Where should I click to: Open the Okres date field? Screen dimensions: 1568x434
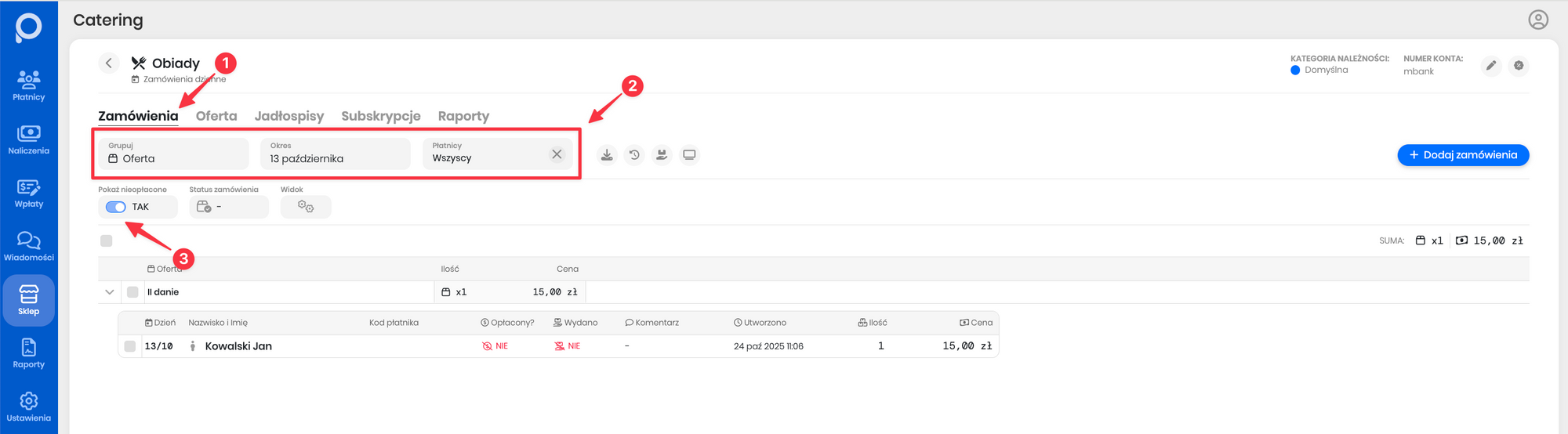(335, 154)
